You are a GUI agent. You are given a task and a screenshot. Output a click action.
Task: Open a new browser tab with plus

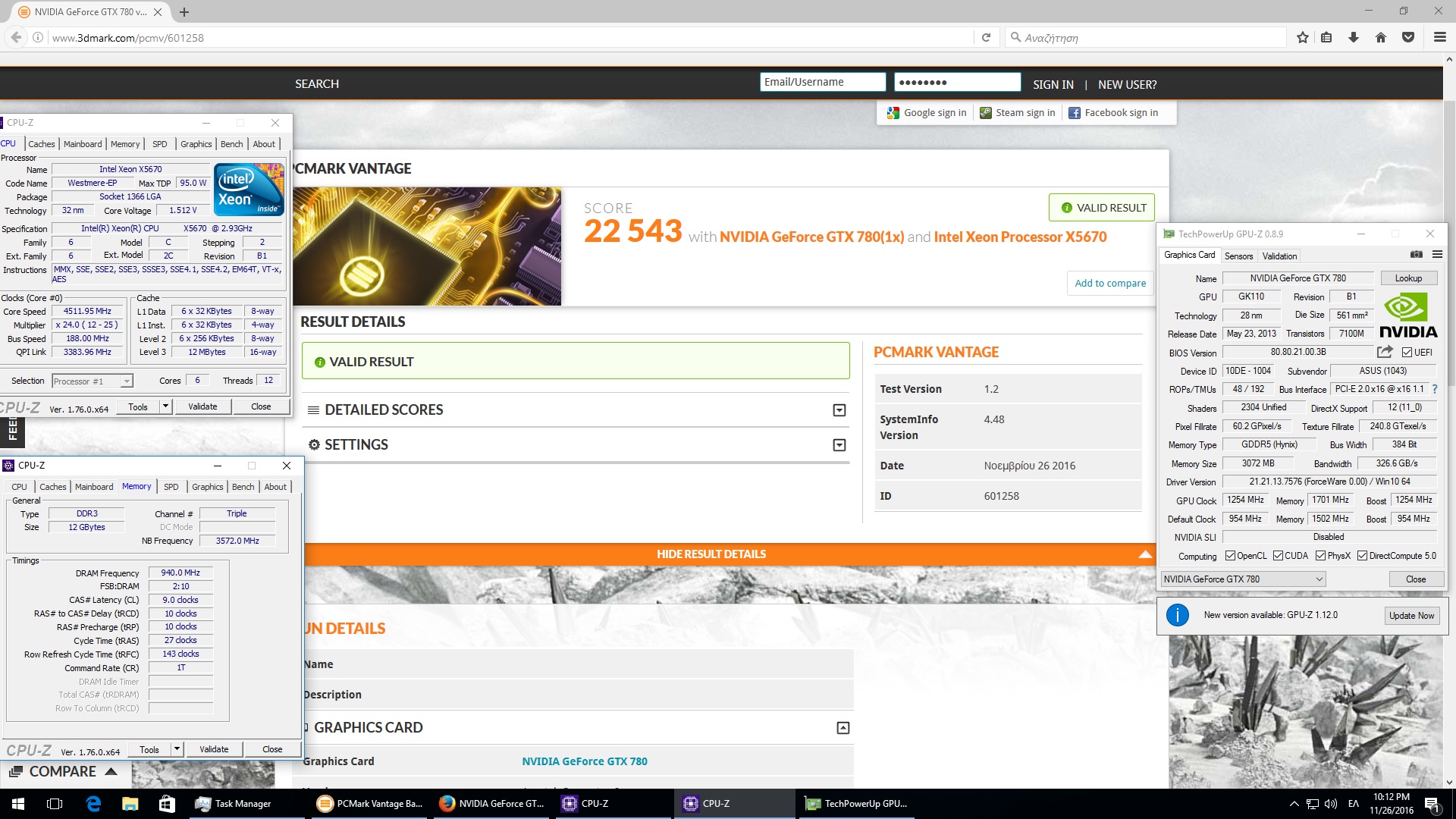click(184, 12)
